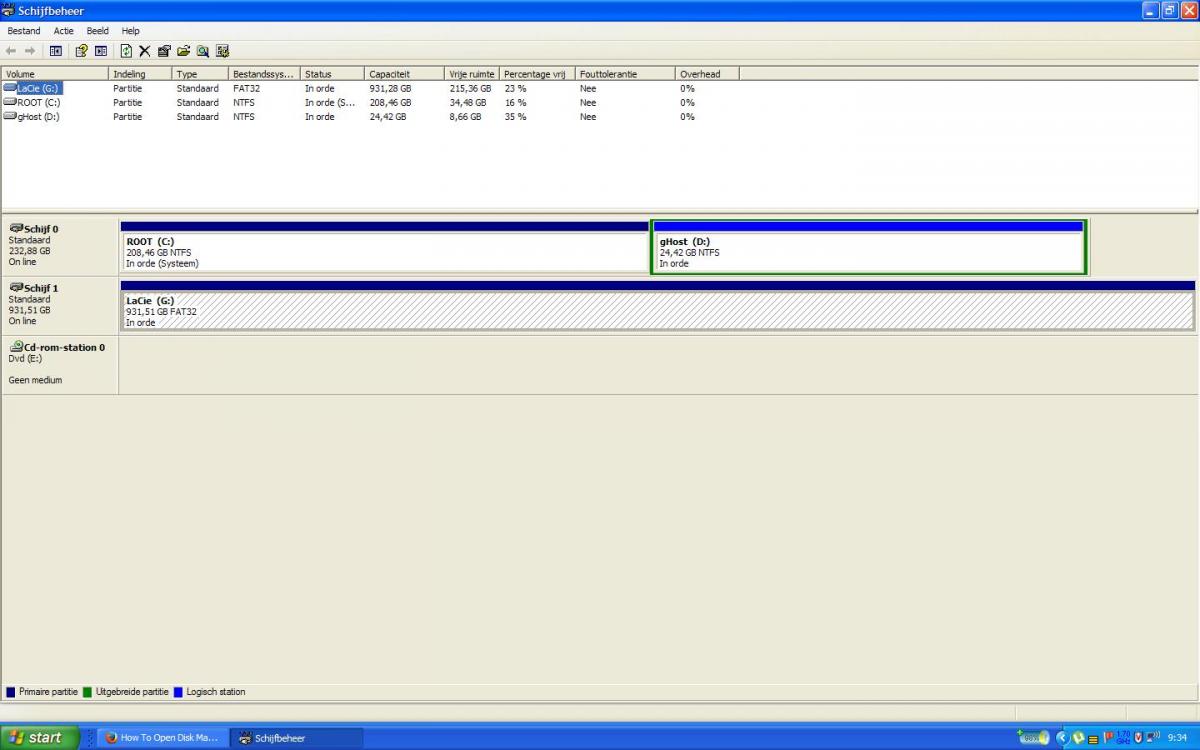
Task: Click the magnifier search toolbar icon
Action: pos(203,51)
